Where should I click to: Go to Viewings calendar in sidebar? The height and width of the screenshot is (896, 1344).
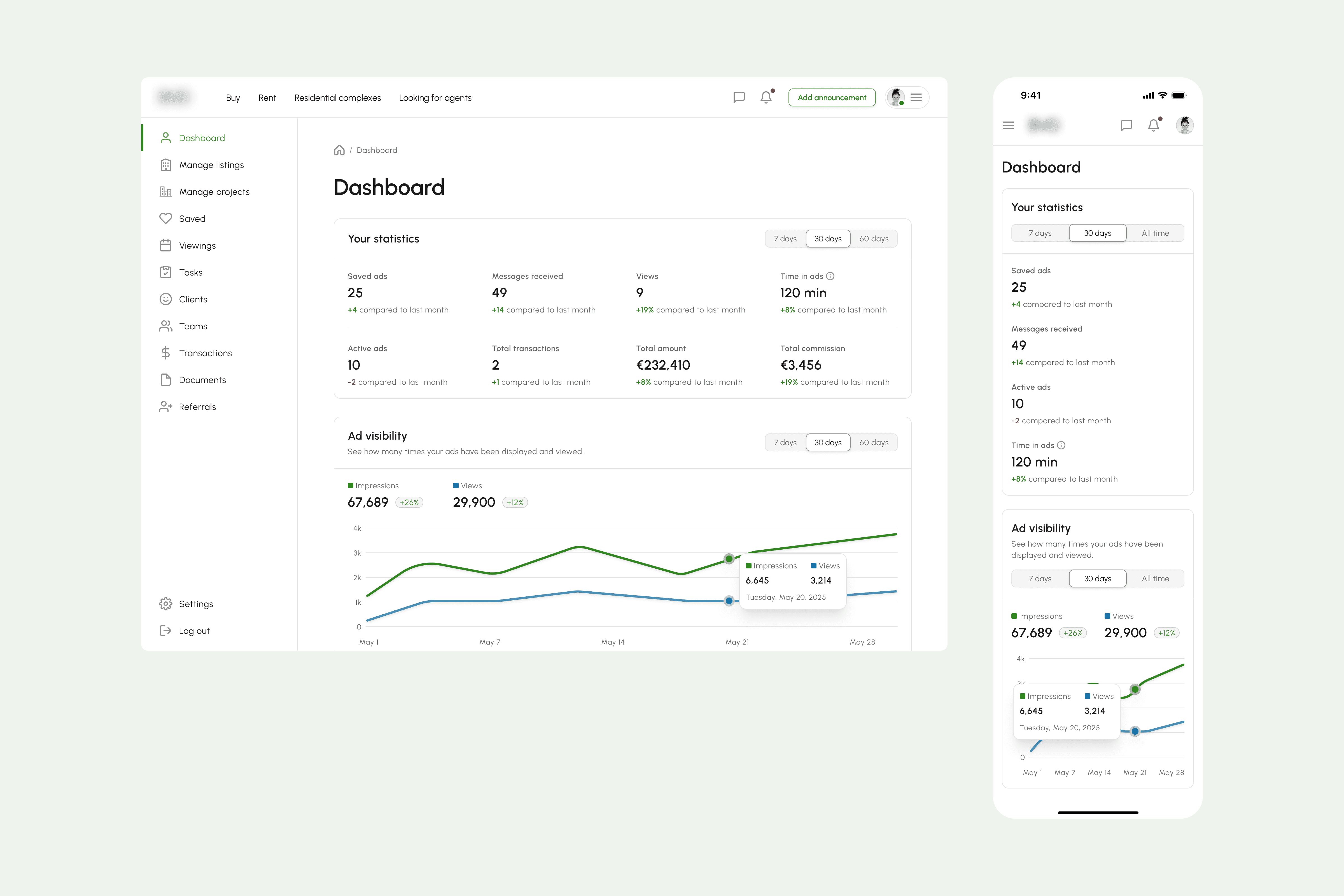pos(197,246)
